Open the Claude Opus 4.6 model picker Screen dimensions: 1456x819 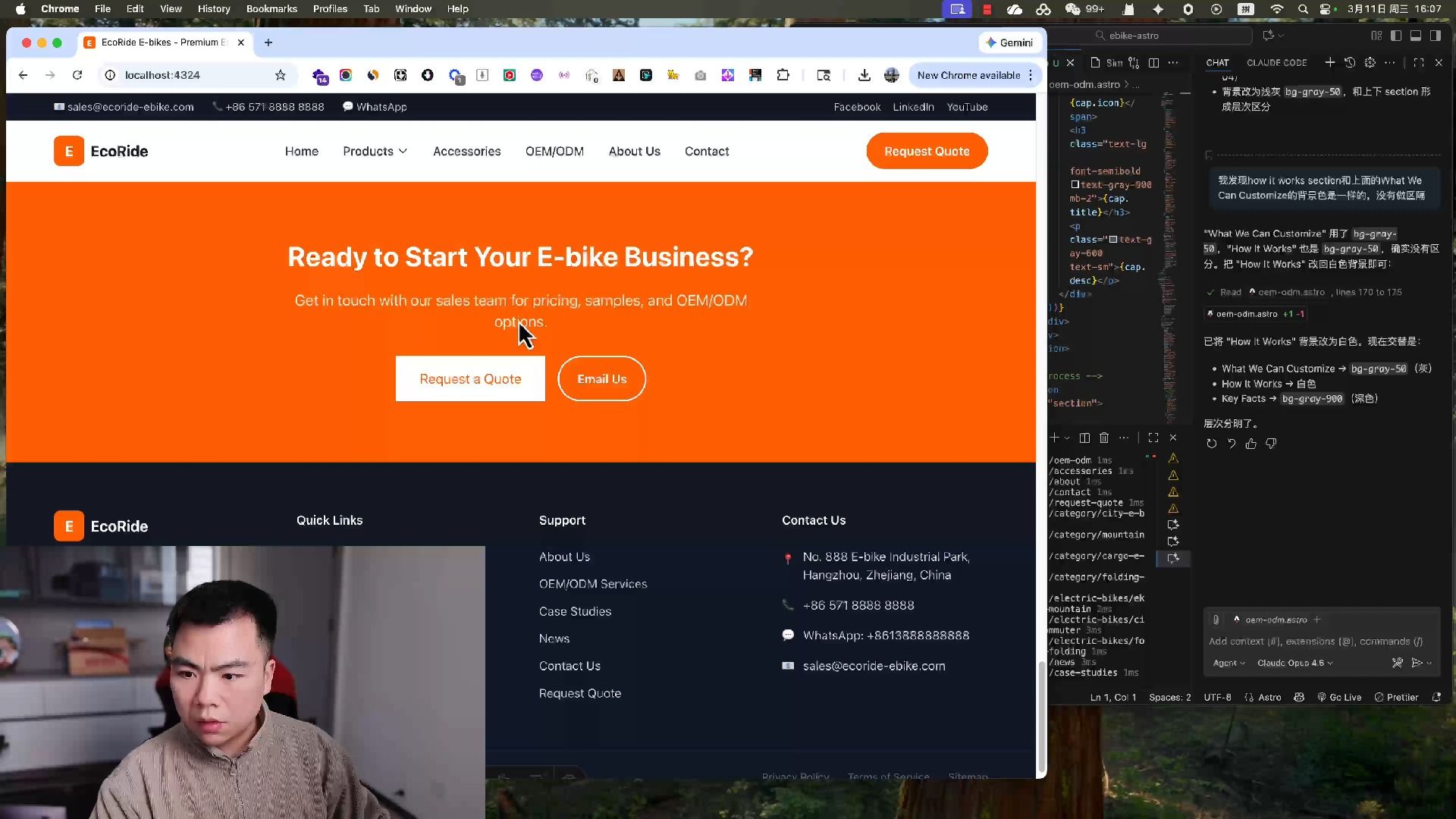pos(1294,663)
